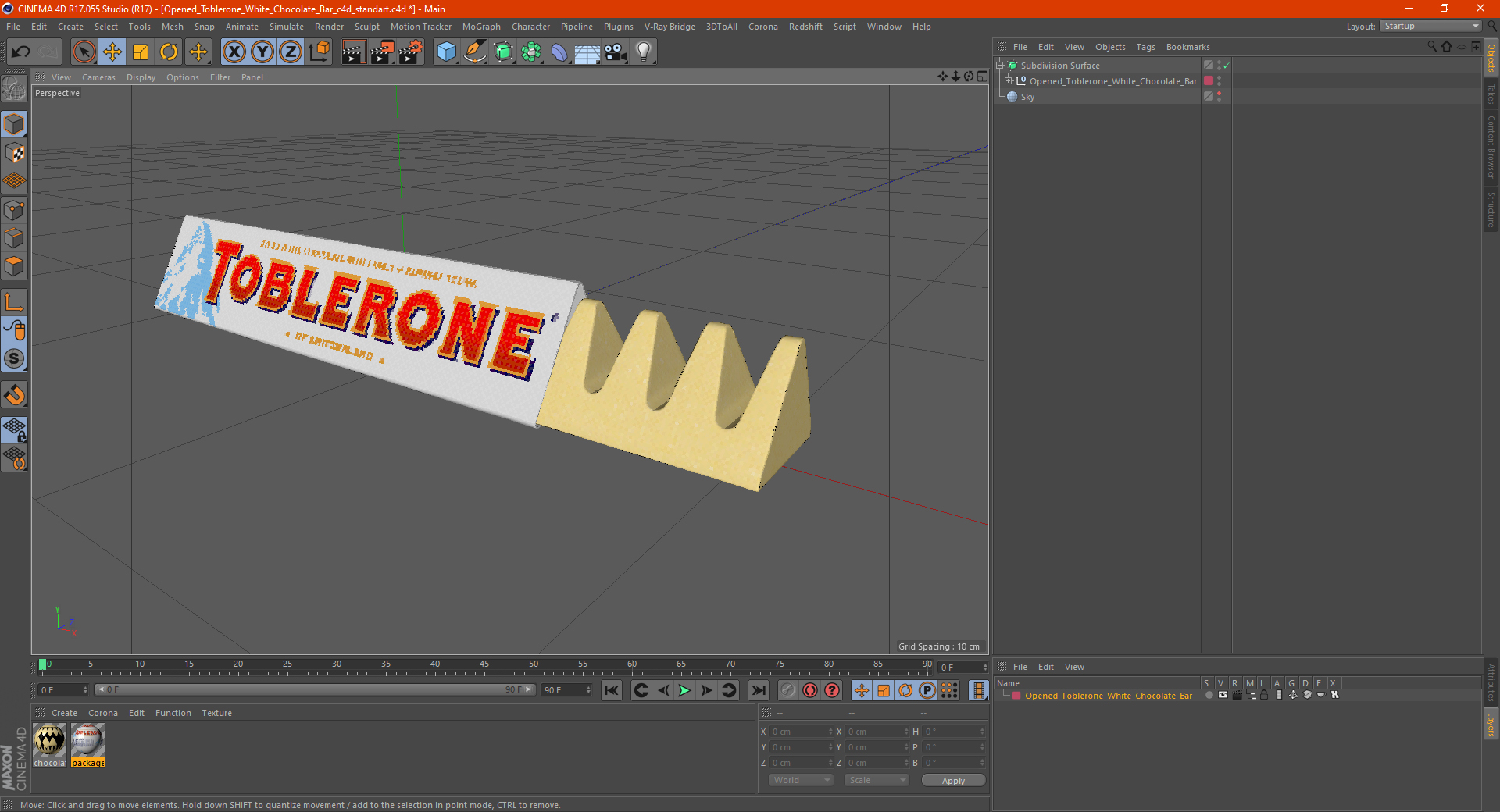The image size is (1500, 812).
Task: Open the viewport Cameras menu
Action: click(98, 77)
